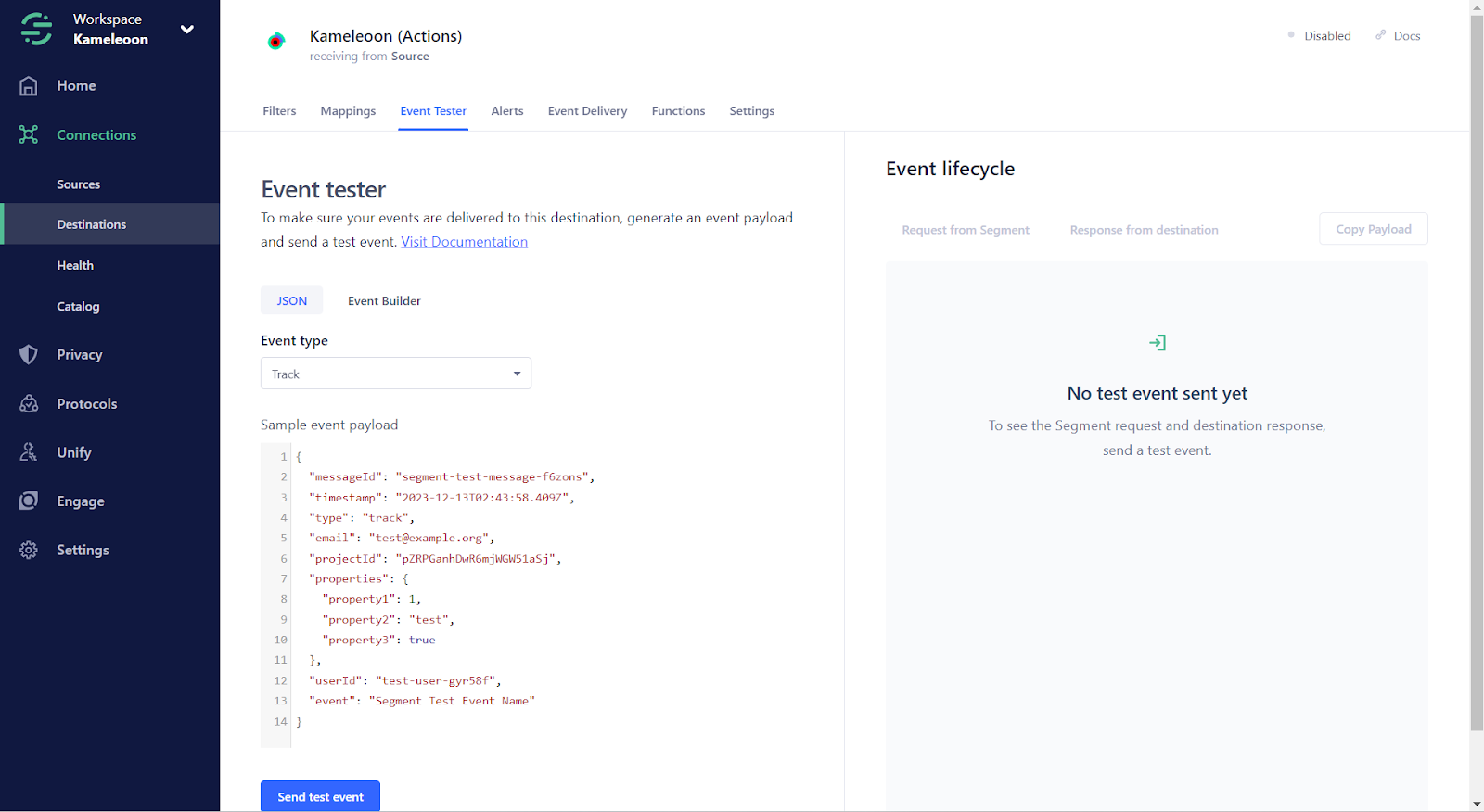1484x812 pixels.
Task: Click the Privacy shield icon
Action: (29, 354)
